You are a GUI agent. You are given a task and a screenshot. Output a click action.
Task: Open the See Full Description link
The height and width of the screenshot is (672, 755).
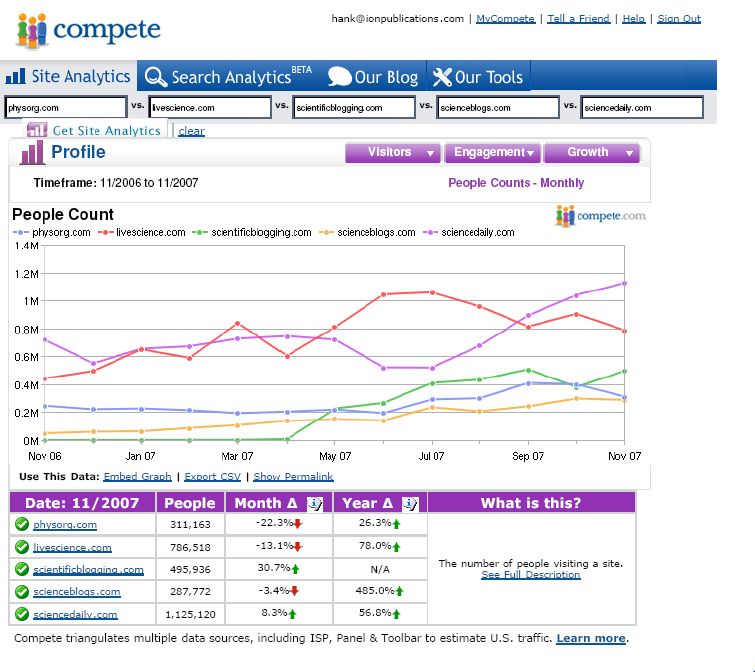point(530,575)
